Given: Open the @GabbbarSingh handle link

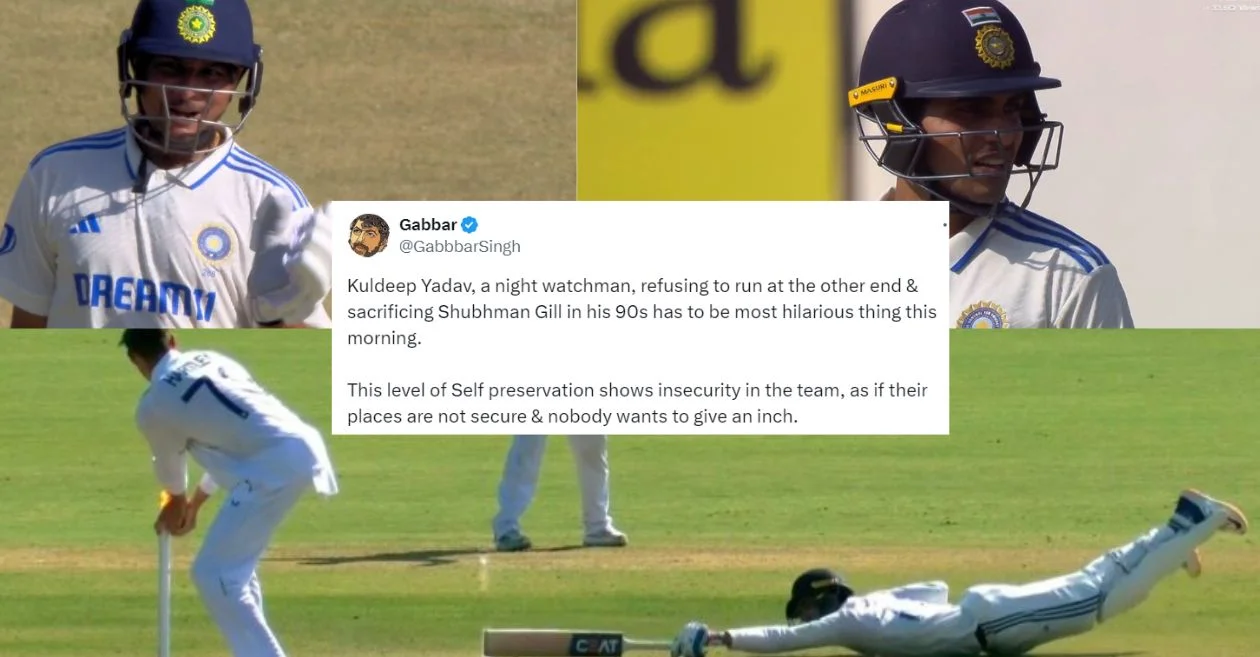Looking at the screenshot, I should (x=459, y=246).
